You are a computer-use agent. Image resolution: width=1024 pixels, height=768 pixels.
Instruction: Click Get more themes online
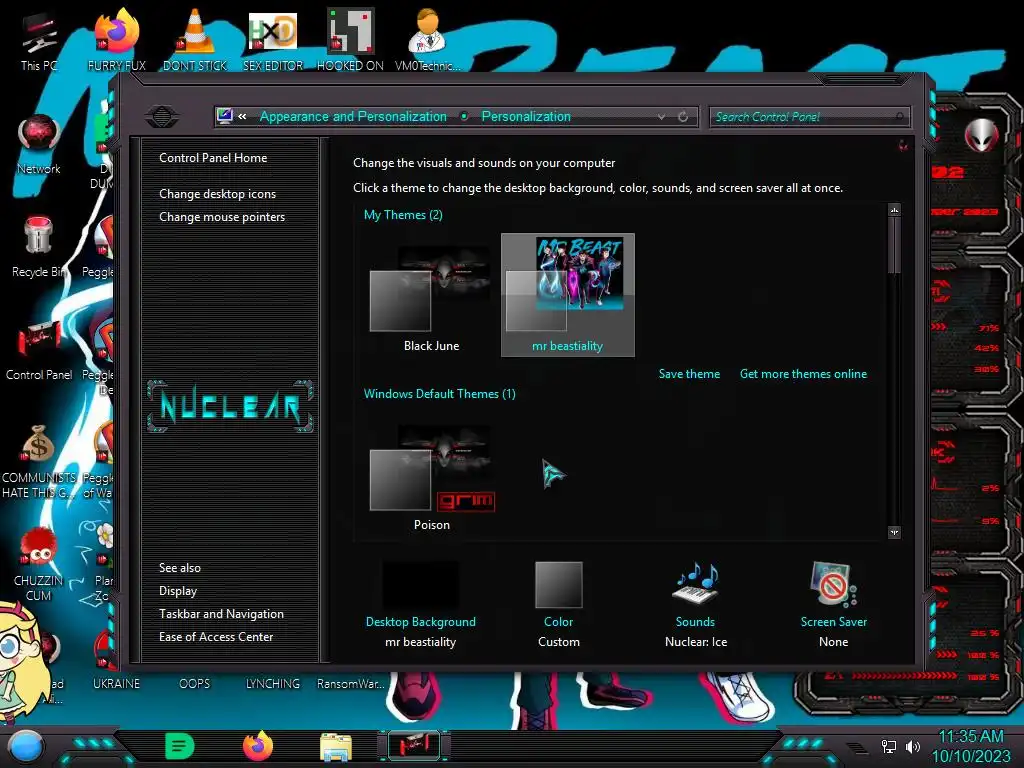pos(803,374)
